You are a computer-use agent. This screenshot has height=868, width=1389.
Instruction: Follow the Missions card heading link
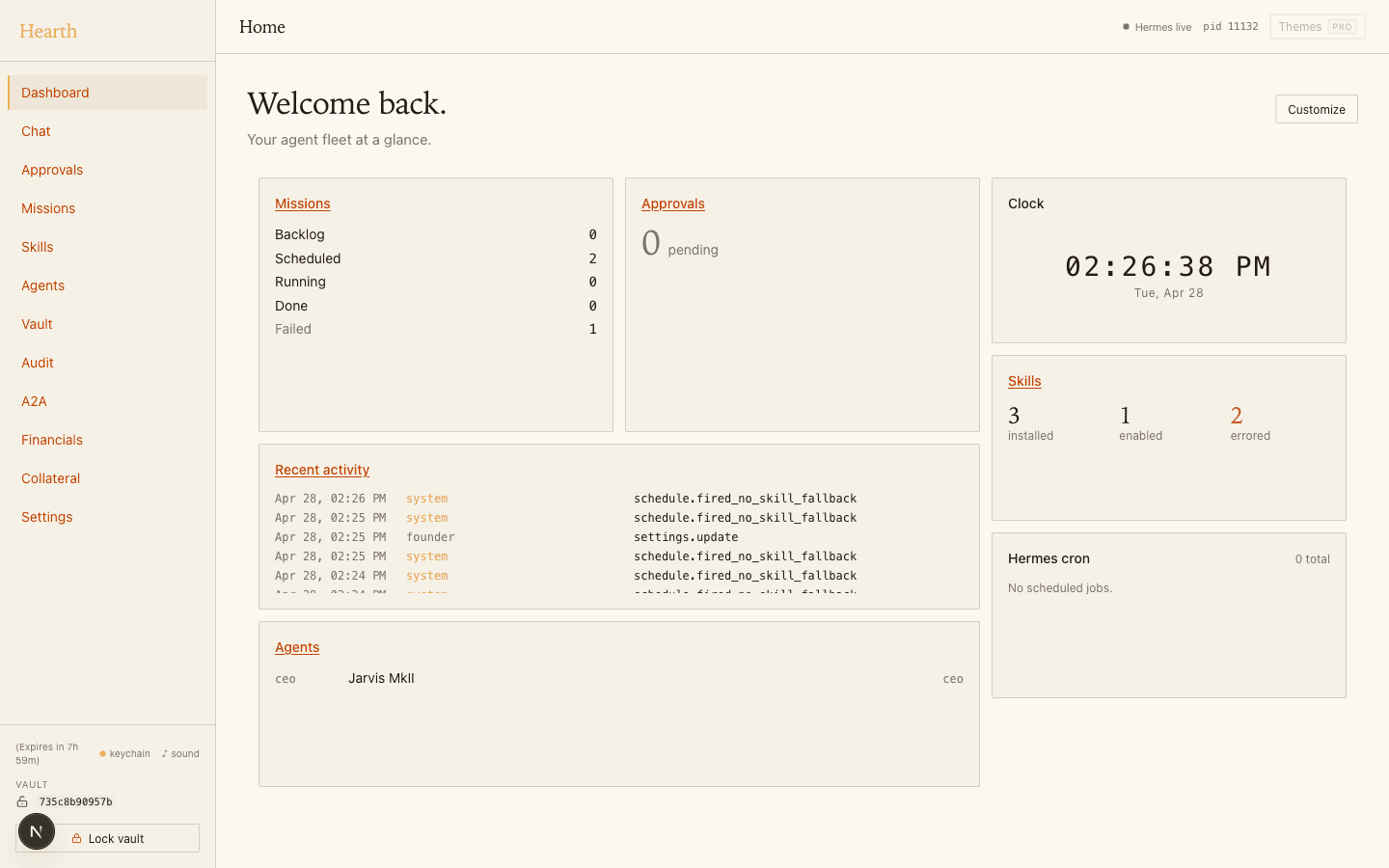(x=303, y=203)
